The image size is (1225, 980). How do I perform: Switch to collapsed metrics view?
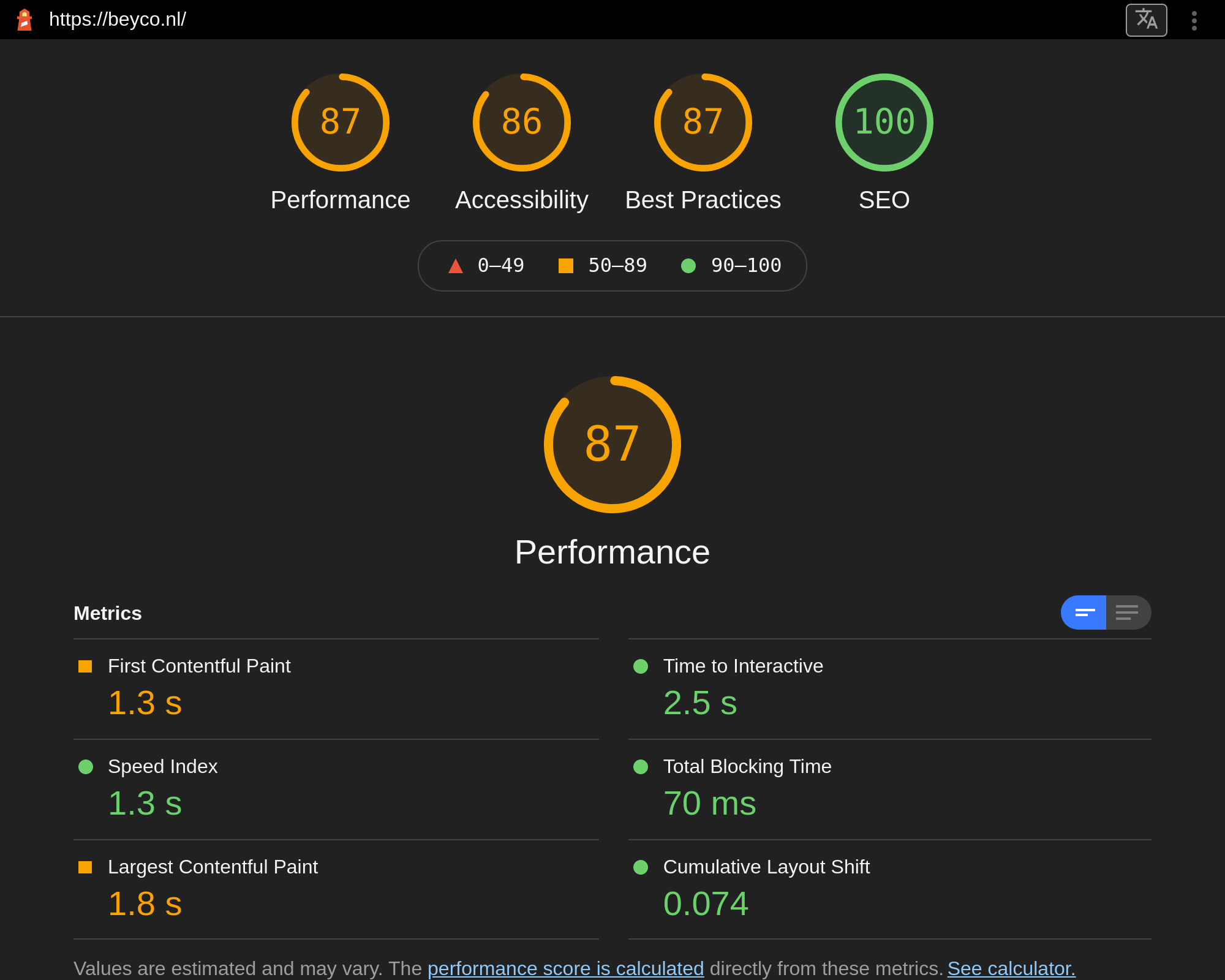click(x=1084, y=612)
